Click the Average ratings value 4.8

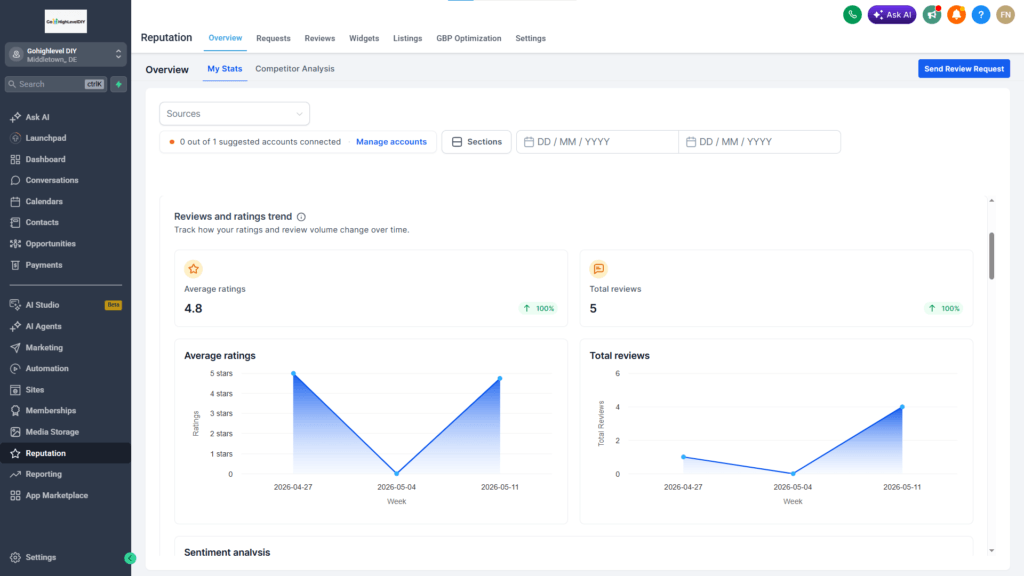(193, 308)
